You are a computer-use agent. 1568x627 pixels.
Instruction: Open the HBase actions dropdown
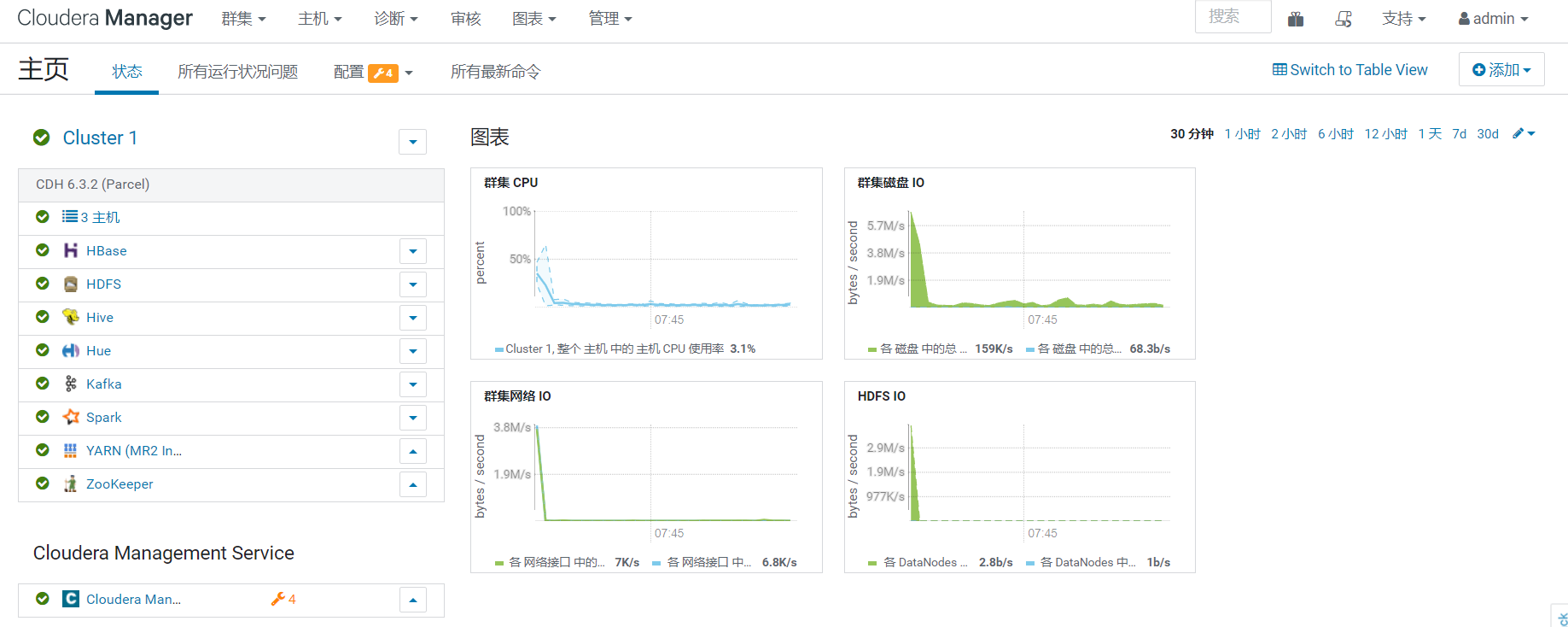[413, 251]
